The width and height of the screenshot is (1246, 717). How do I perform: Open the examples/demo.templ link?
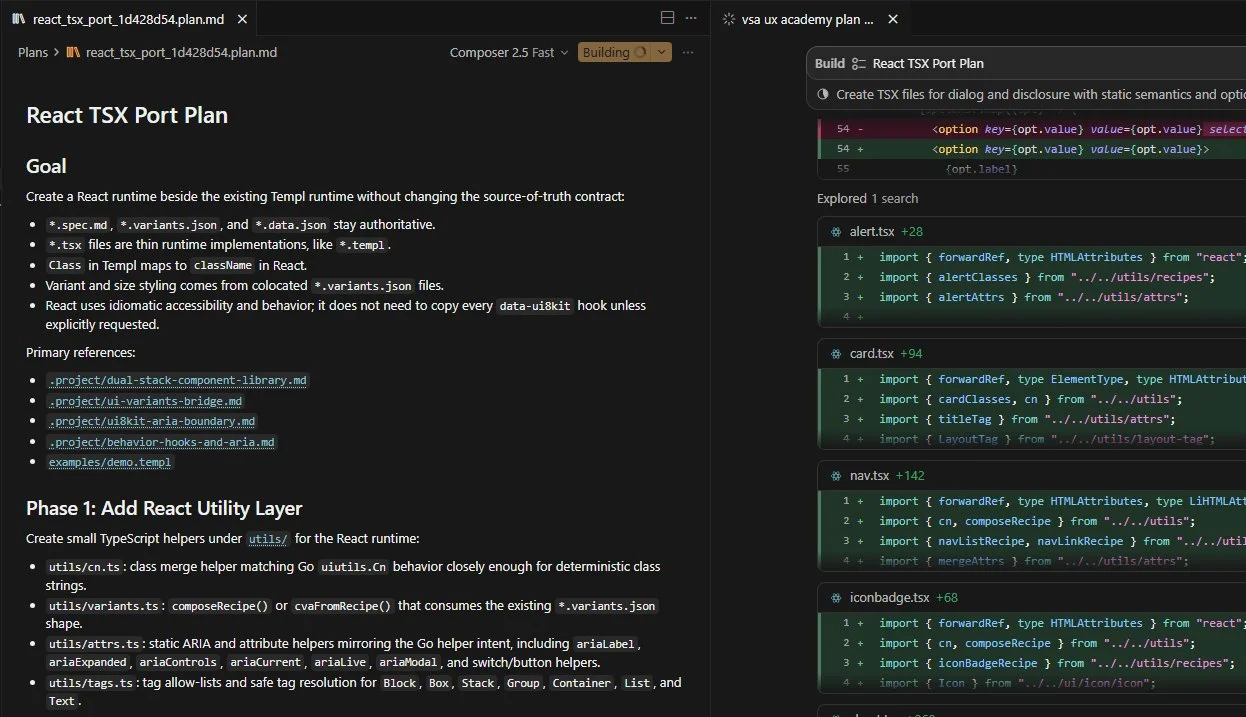[x=110, y=462]
